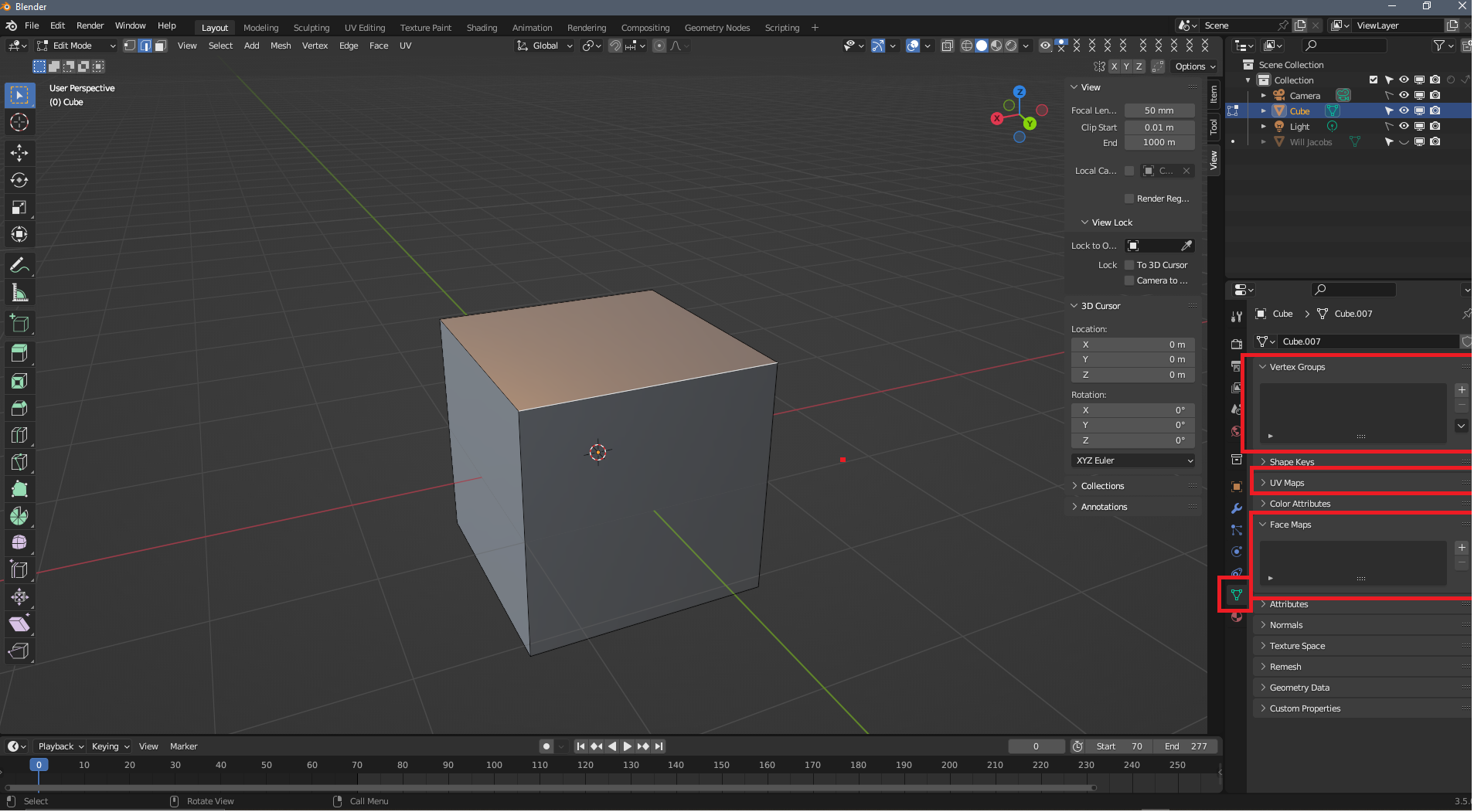Switch to the Sculpting workspace tab
This screenshot has width=1474, height=812.
click(x=311, y=28)
